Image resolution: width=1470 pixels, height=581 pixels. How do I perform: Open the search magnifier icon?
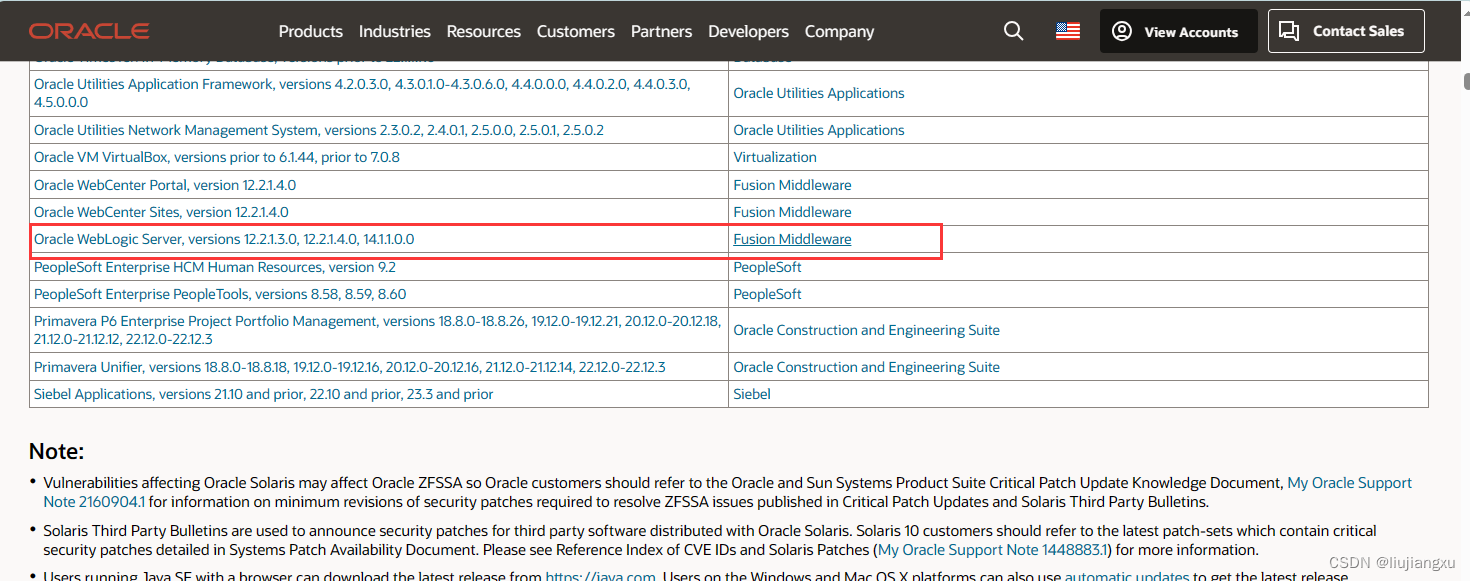pos(1013,31)
